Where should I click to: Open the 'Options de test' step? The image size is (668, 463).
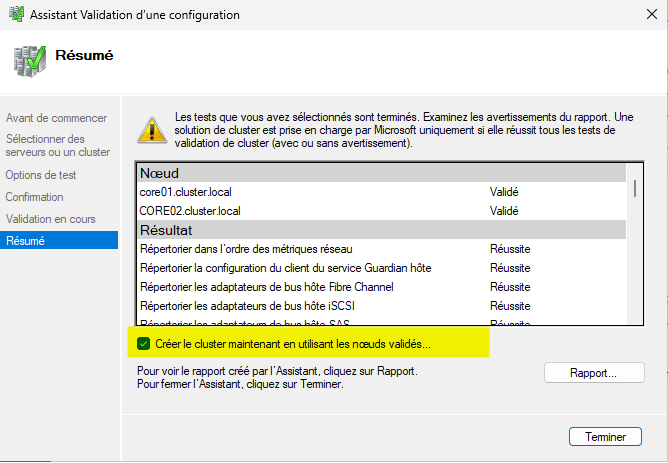point(41,175)
